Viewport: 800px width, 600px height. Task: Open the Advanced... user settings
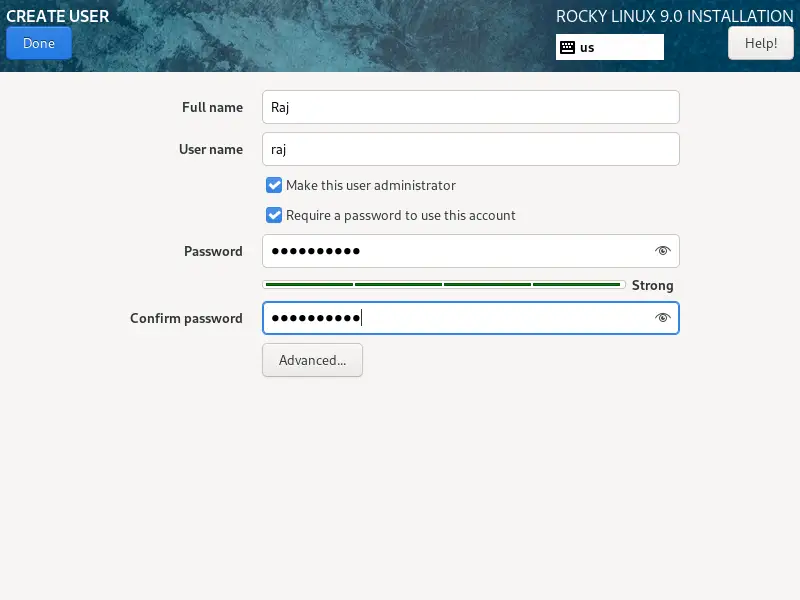312,360
